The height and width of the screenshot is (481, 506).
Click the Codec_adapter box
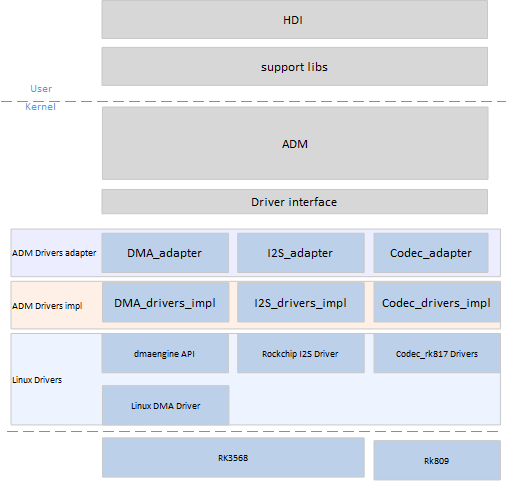431,253
